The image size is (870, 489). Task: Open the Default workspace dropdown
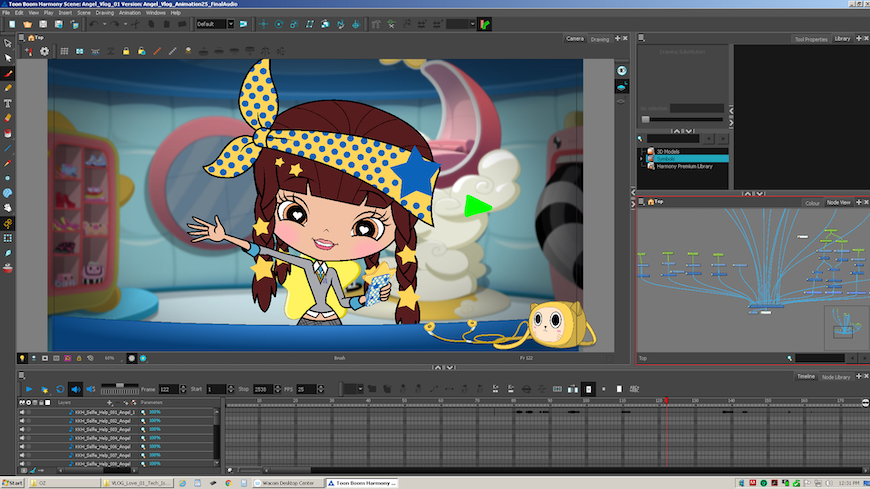pyautogui.click(x=231, y=24)
